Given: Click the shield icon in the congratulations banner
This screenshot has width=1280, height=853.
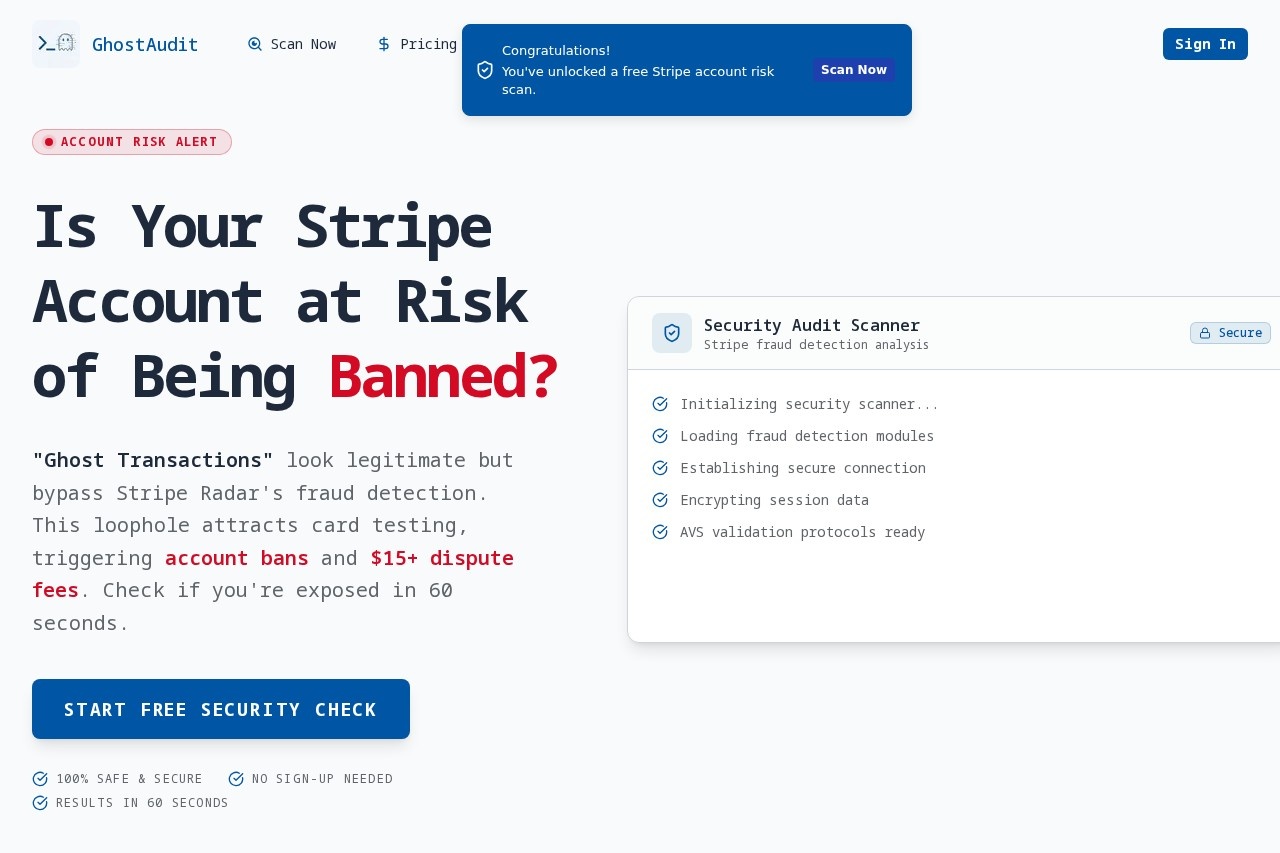Looking at the screenshot, I should (485, 70).
